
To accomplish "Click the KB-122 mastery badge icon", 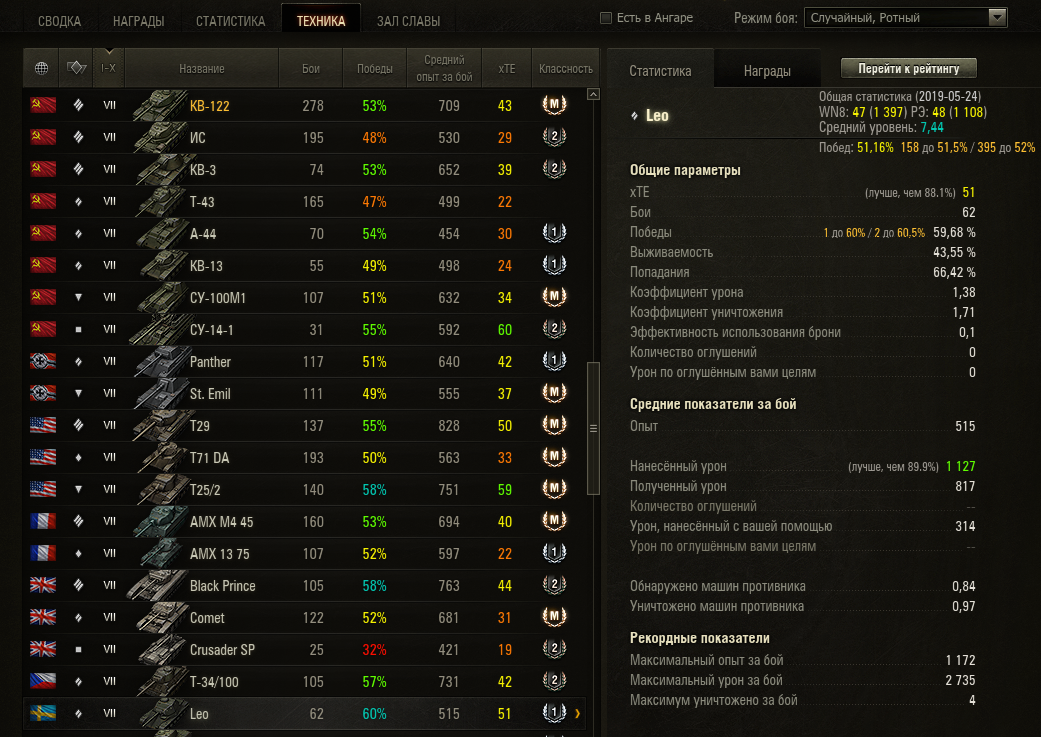I will 554,105.
